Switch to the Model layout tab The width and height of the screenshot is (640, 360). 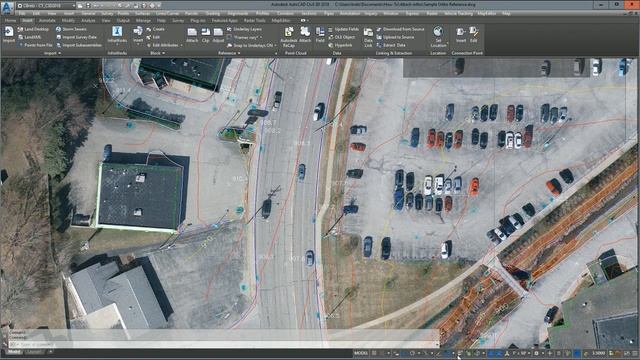tap(14, 352)
